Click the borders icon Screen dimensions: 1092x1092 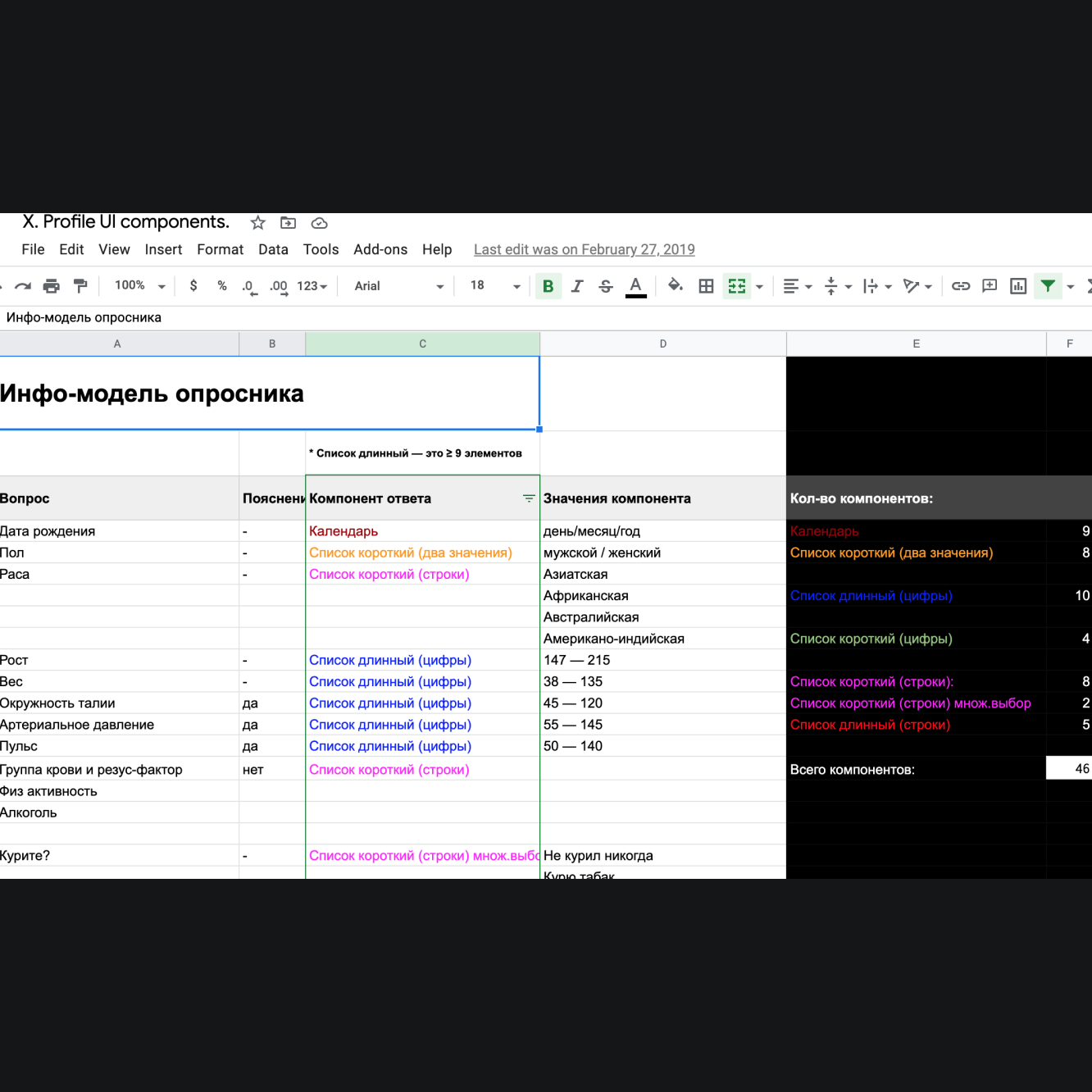point(706,286)
